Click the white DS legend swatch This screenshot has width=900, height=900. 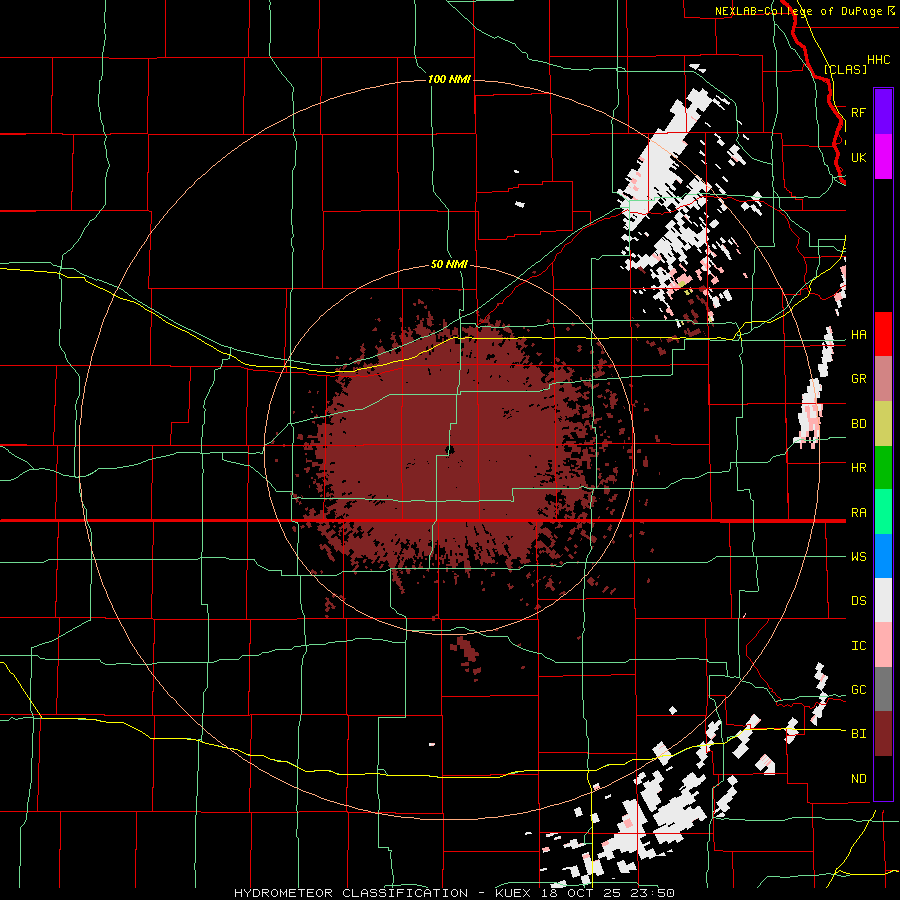coord(883,600)
